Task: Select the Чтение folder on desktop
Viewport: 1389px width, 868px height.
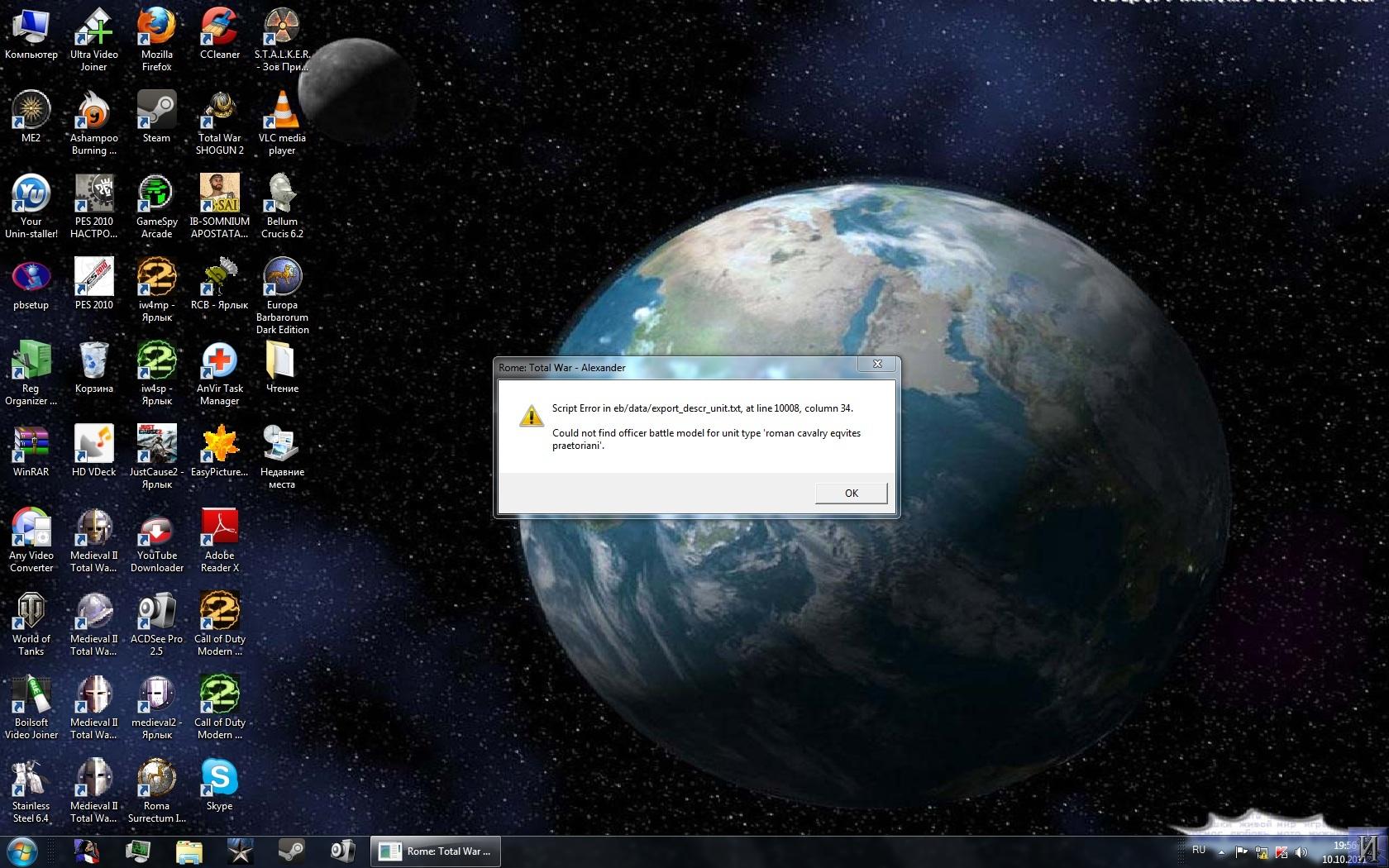Action: pos(282,368)
